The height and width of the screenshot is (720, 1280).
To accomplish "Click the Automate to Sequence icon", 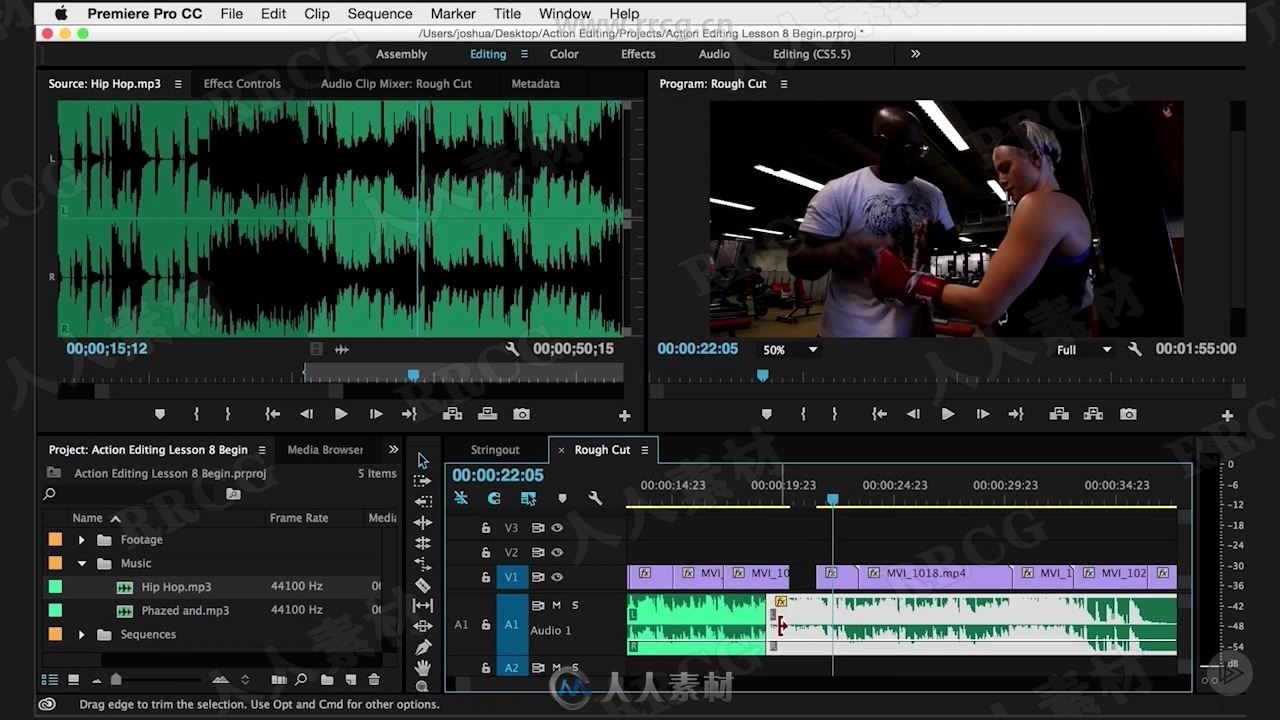I will pos(279,680).
